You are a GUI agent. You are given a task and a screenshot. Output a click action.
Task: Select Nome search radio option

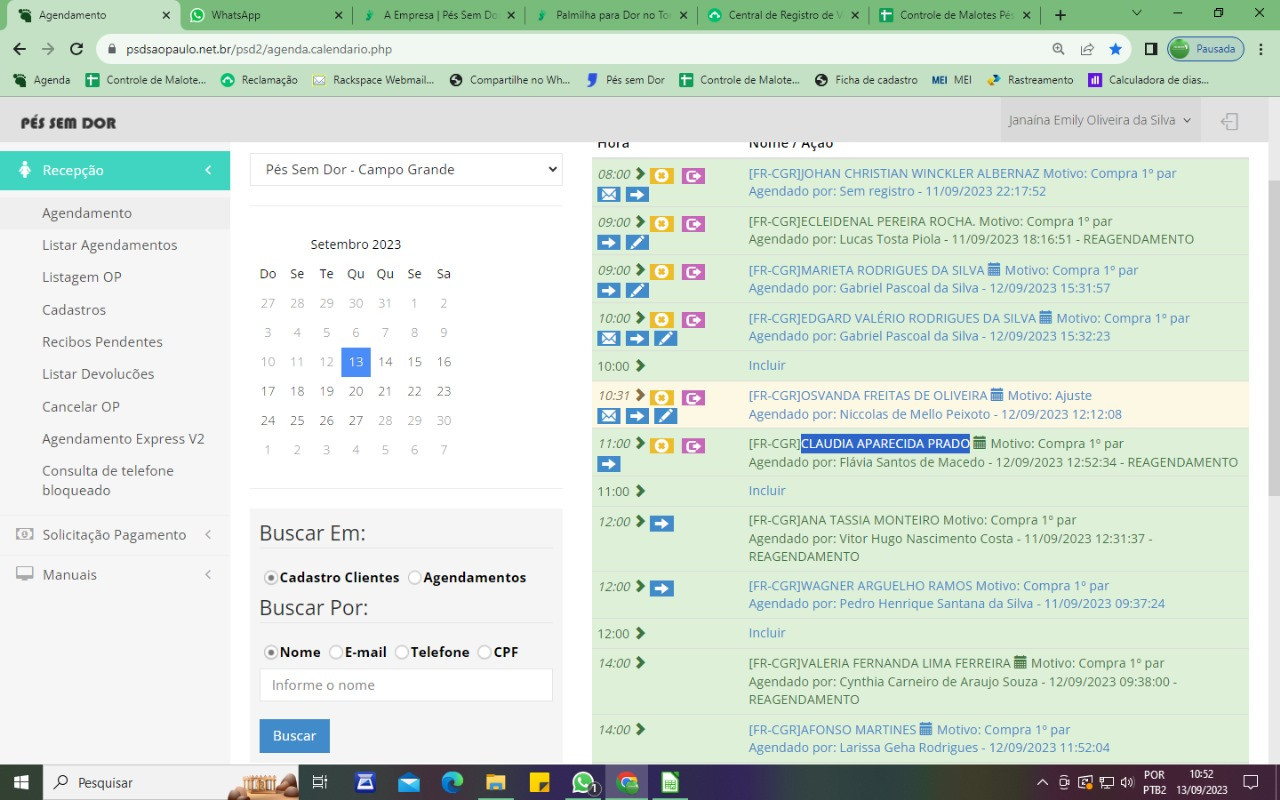[270, 652]
